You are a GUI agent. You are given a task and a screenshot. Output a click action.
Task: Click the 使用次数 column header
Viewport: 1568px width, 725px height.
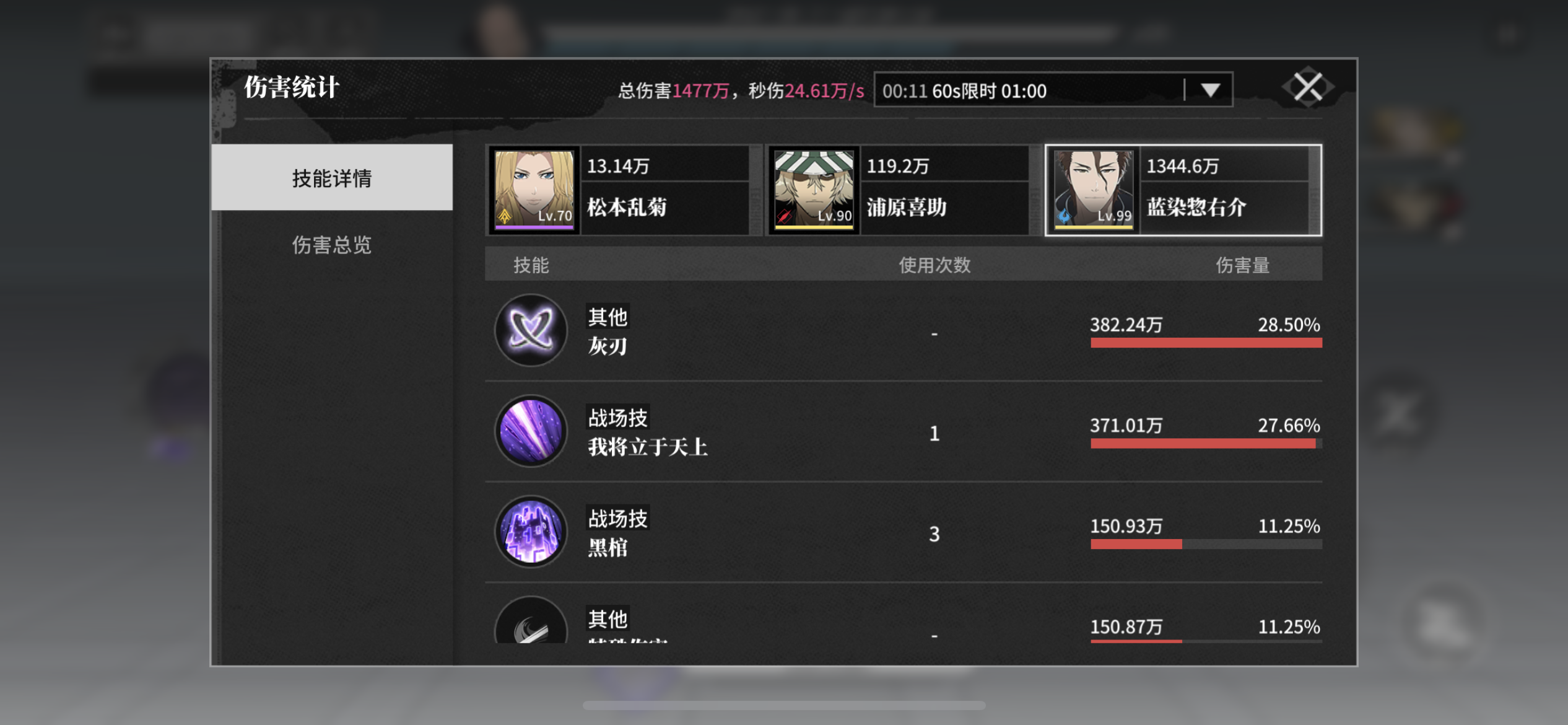coord(934,265)
